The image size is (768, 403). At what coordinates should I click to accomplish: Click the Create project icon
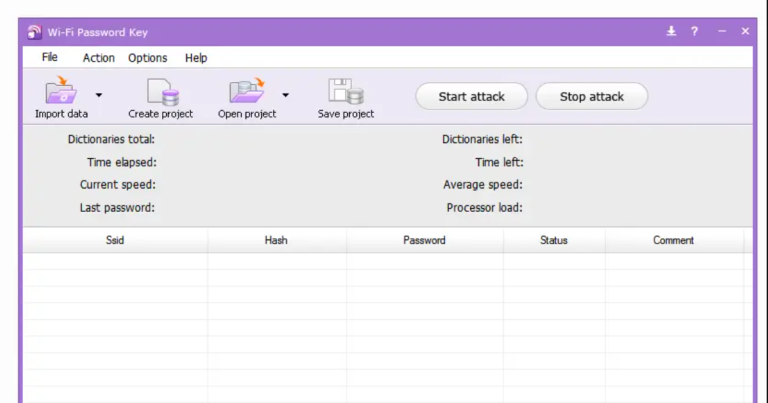(x=163, y=92)
